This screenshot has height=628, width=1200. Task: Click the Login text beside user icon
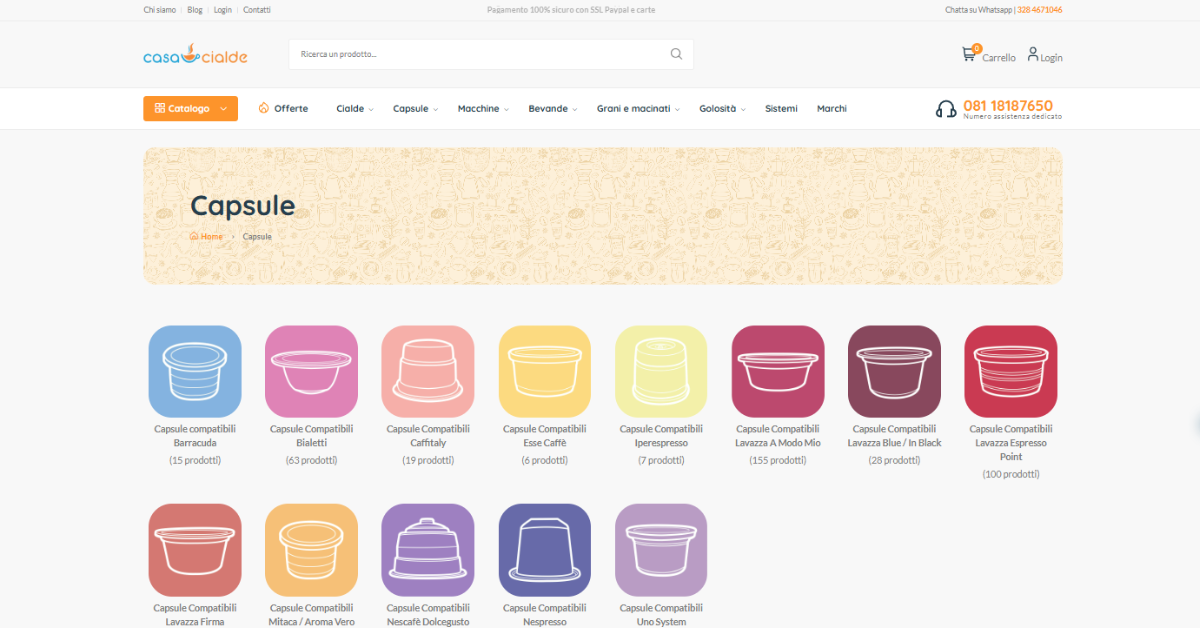click(1052, 58)
